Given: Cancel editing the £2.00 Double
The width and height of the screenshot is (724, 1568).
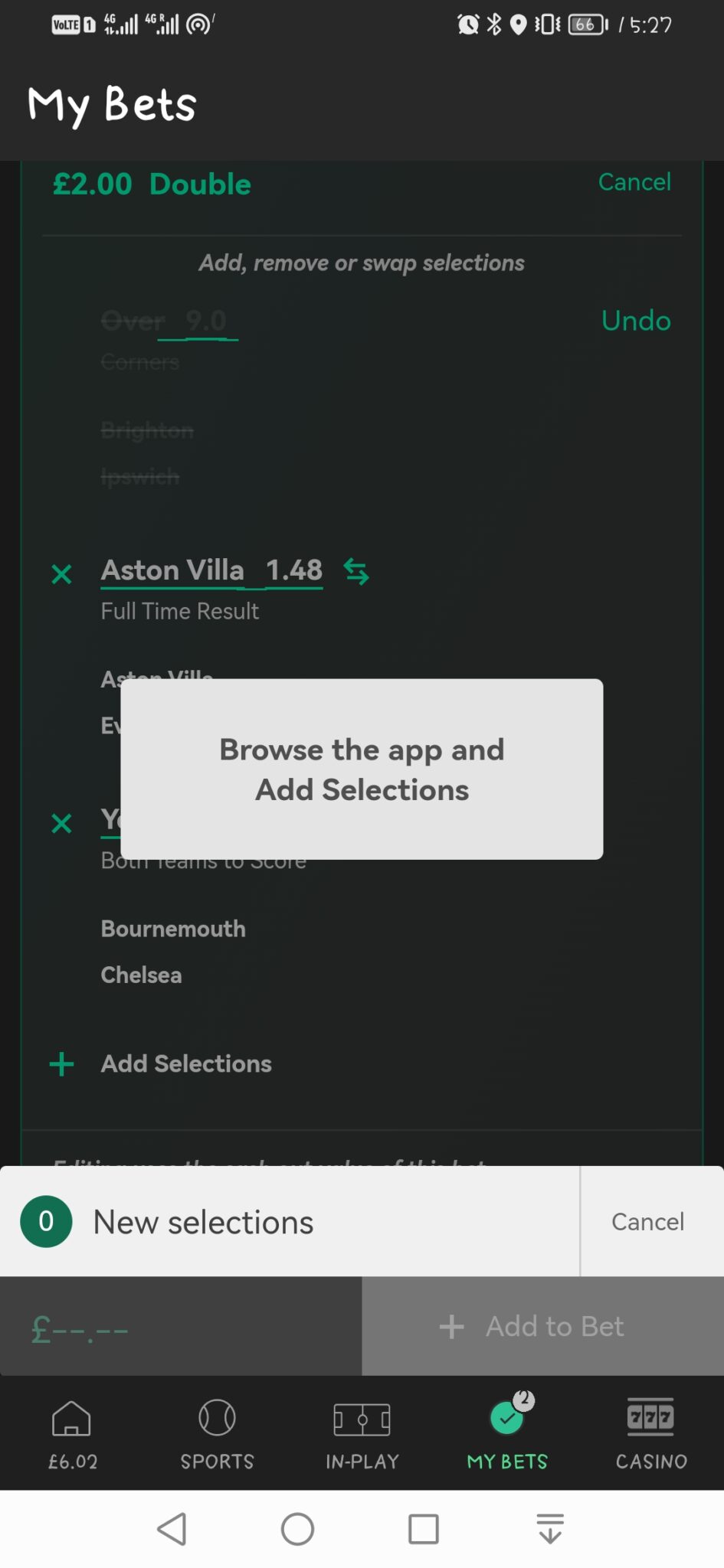Looking at the screenshot, I should 634,182.
